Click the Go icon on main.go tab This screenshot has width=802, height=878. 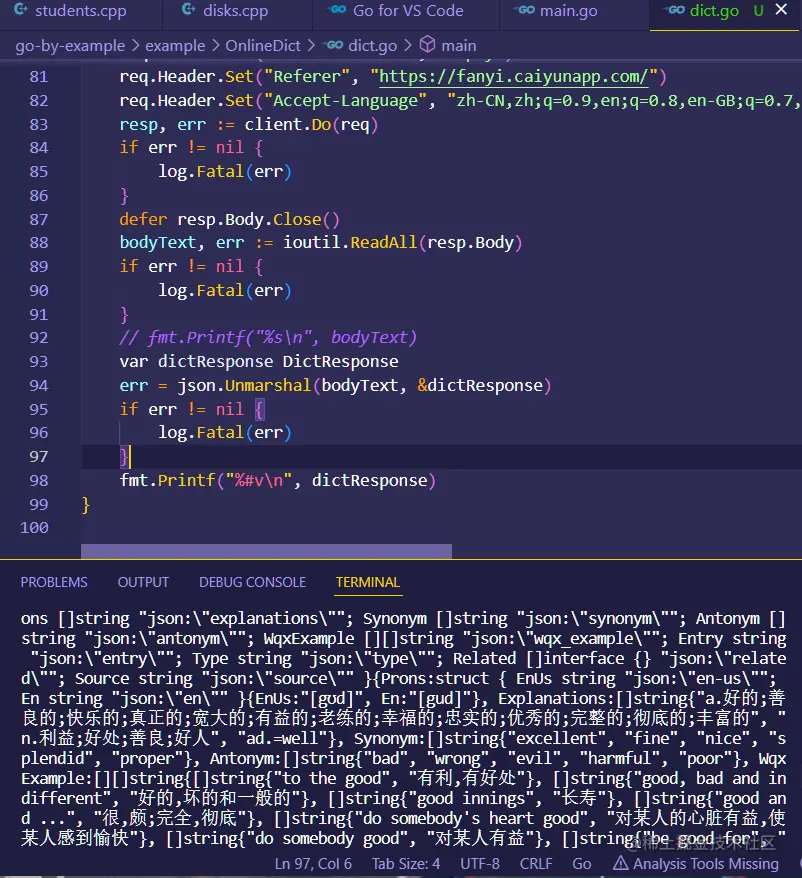click(x=525, y=10)
